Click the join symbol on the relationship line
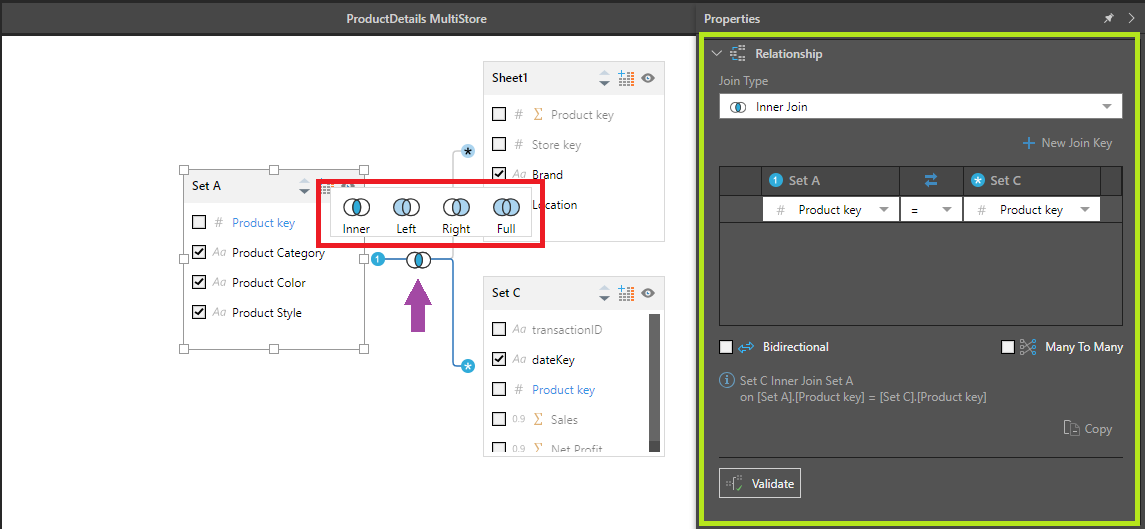Screen dimensions: 1145x529 [x=418, y=259]
